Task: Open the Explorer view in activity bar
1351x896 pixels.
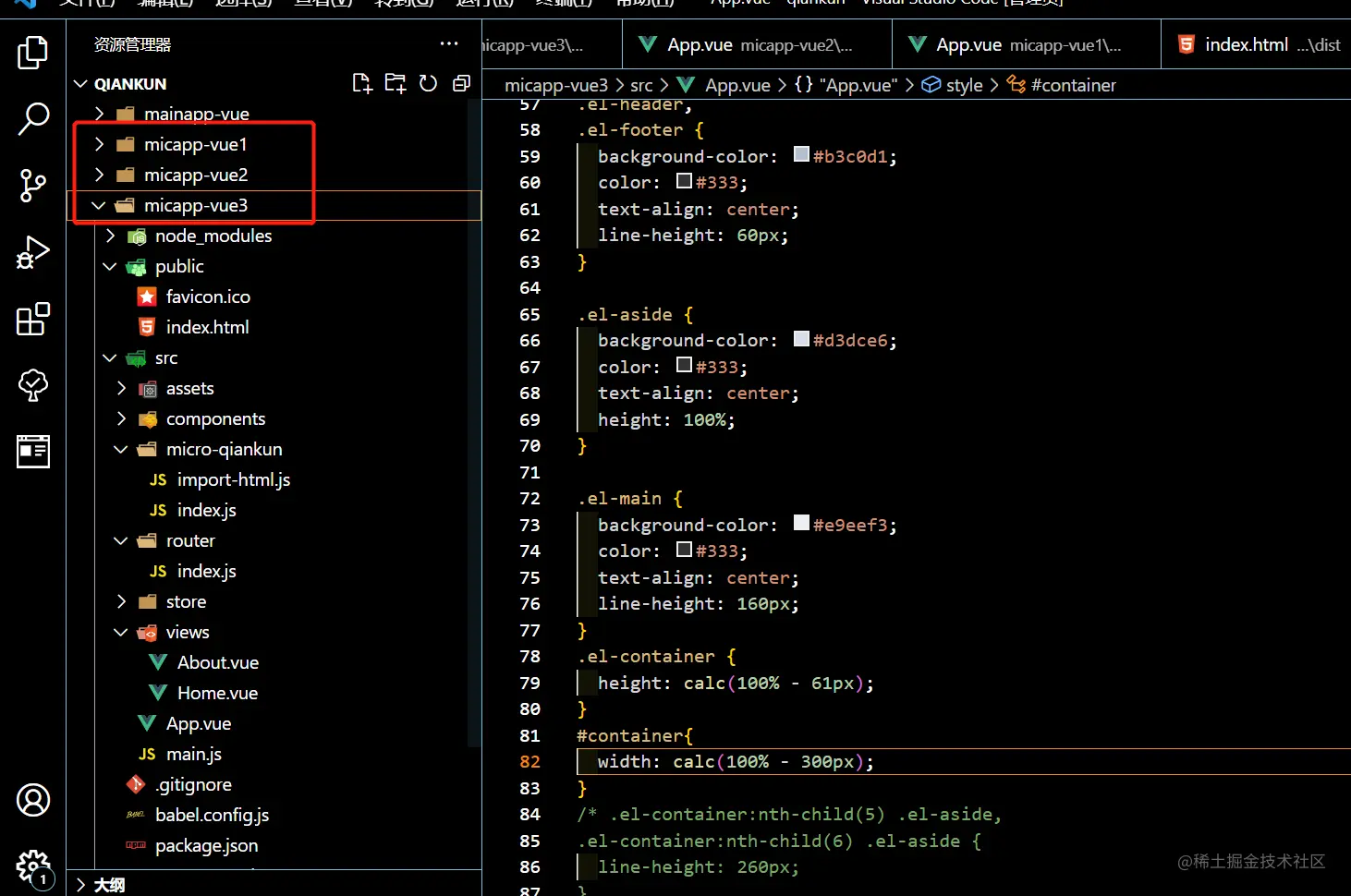Action: point(33,53)
